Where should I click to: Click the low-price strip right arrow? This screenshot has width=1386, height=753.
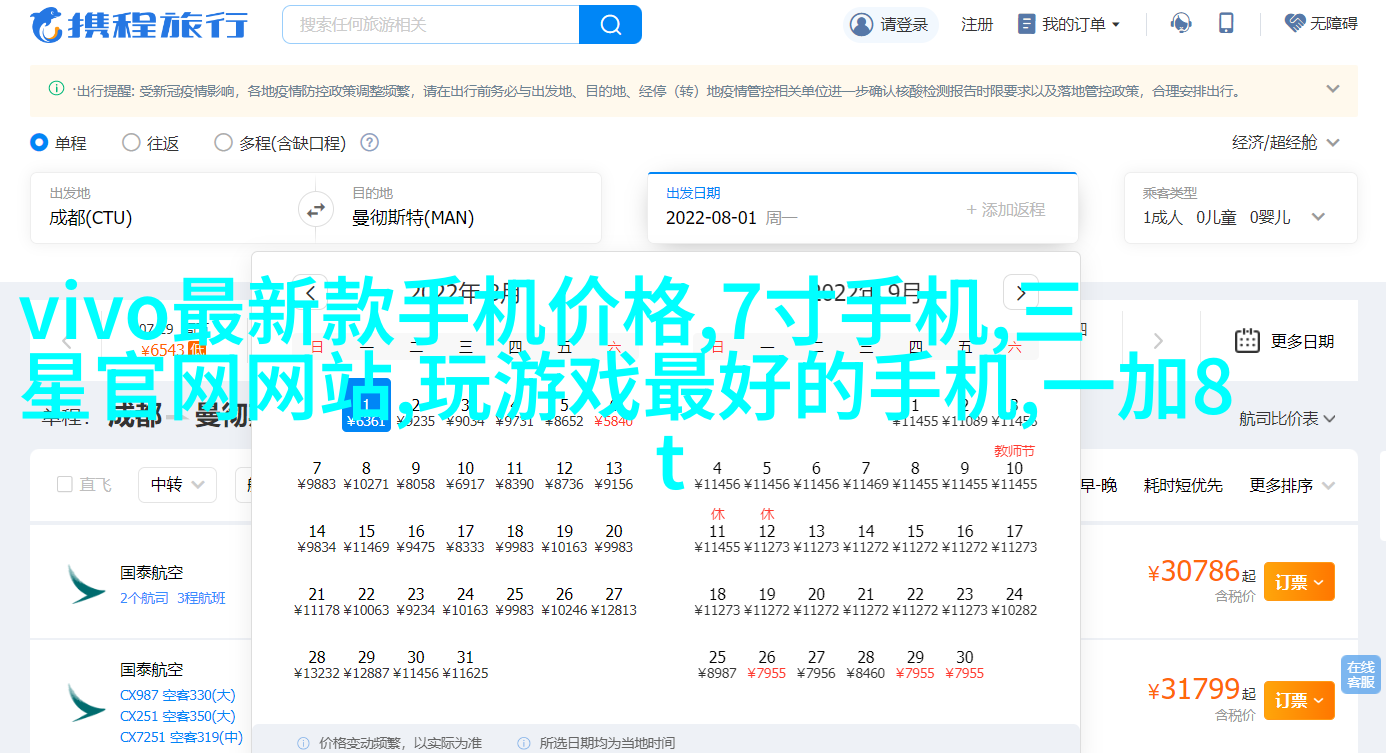[1158, 341]
